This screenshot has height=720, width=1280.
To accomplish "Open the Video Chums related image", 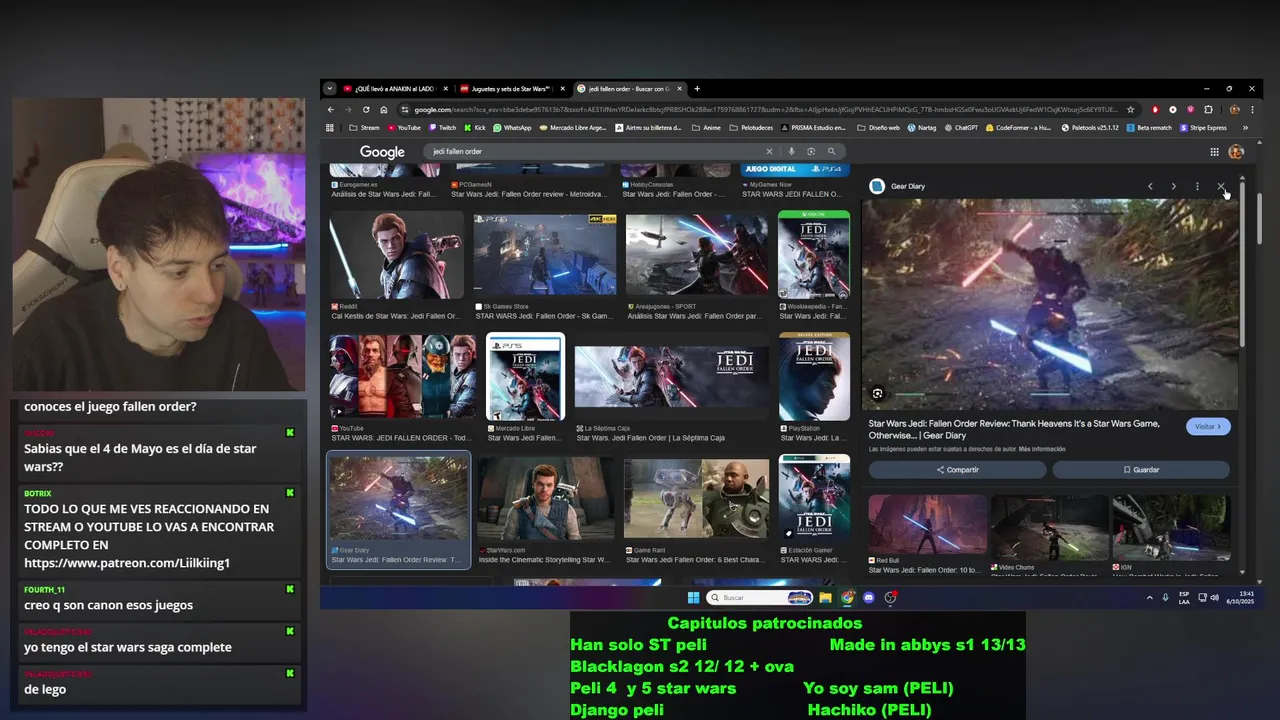I will (1049, 528).
